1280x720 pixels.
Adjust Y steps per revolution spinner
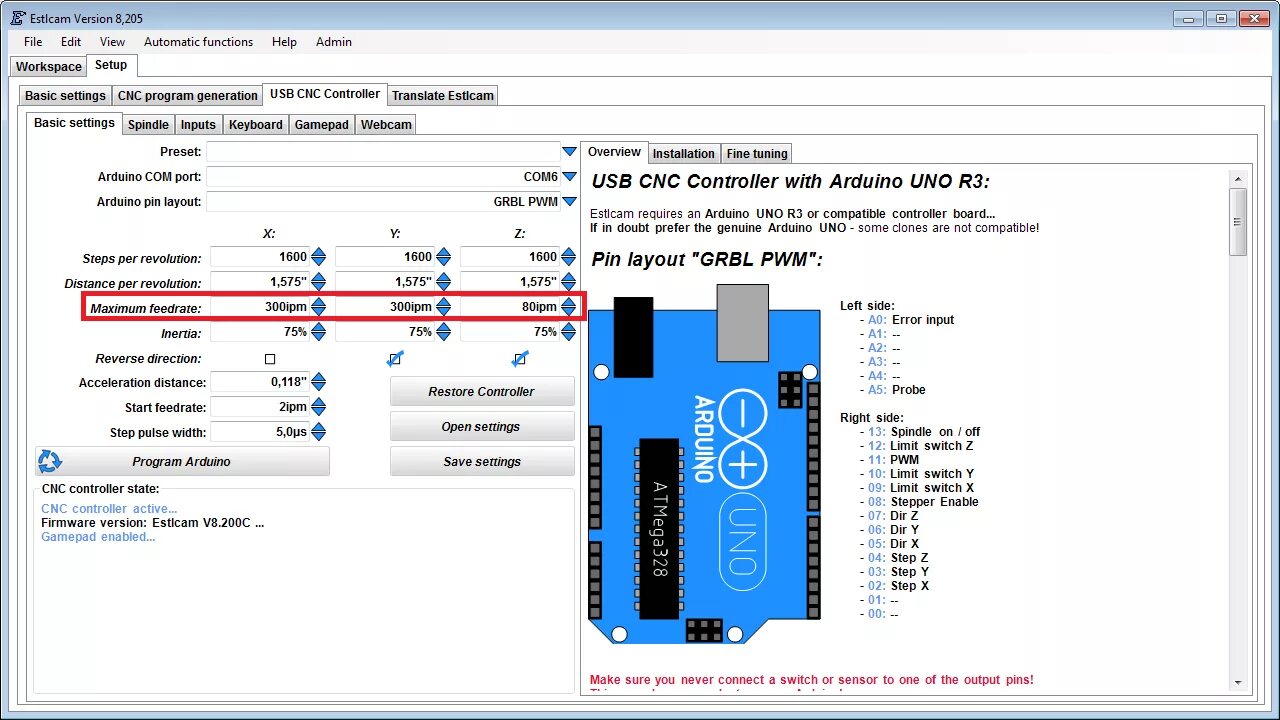443,257
